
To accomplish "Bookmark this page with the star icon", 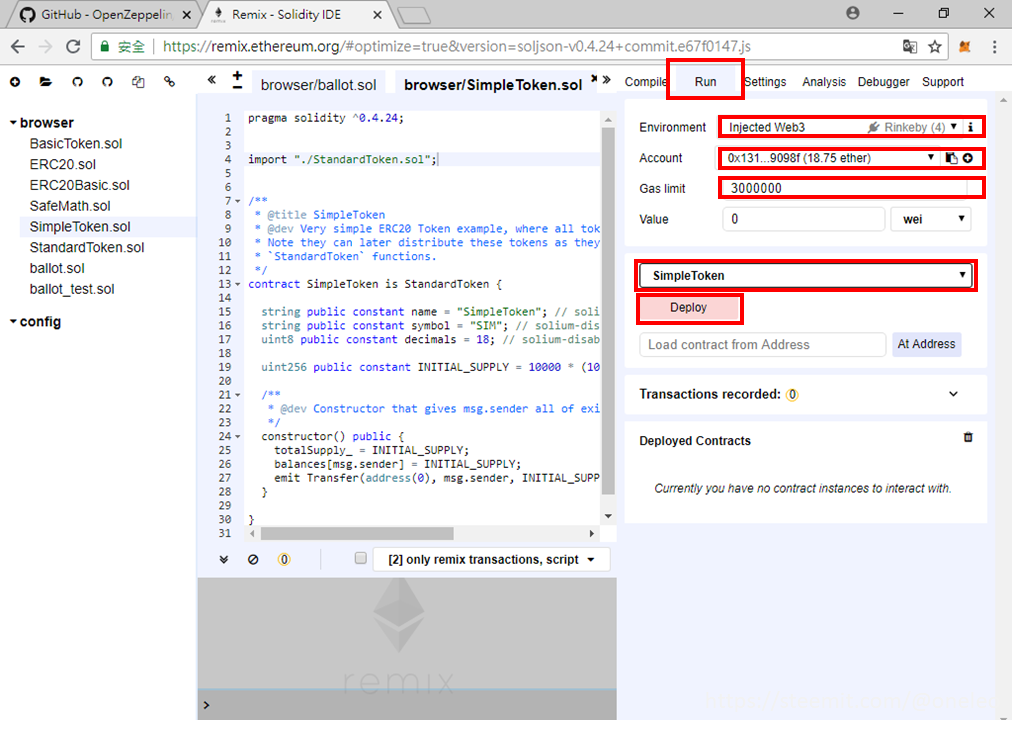I will coord(934,47).
